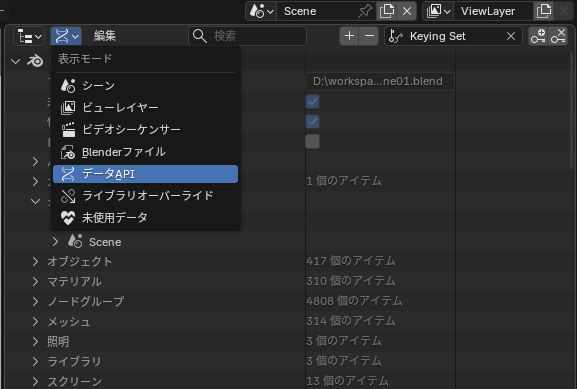Viewport: 577px width, 389px height.
Task: Remove selected from keying set with minus button
Action: (369, 36)
